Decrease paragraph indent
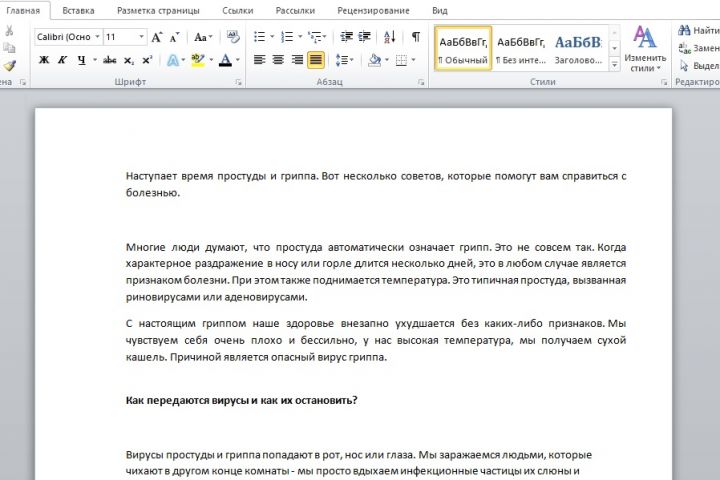720x480 pixels. click(346, 37)
